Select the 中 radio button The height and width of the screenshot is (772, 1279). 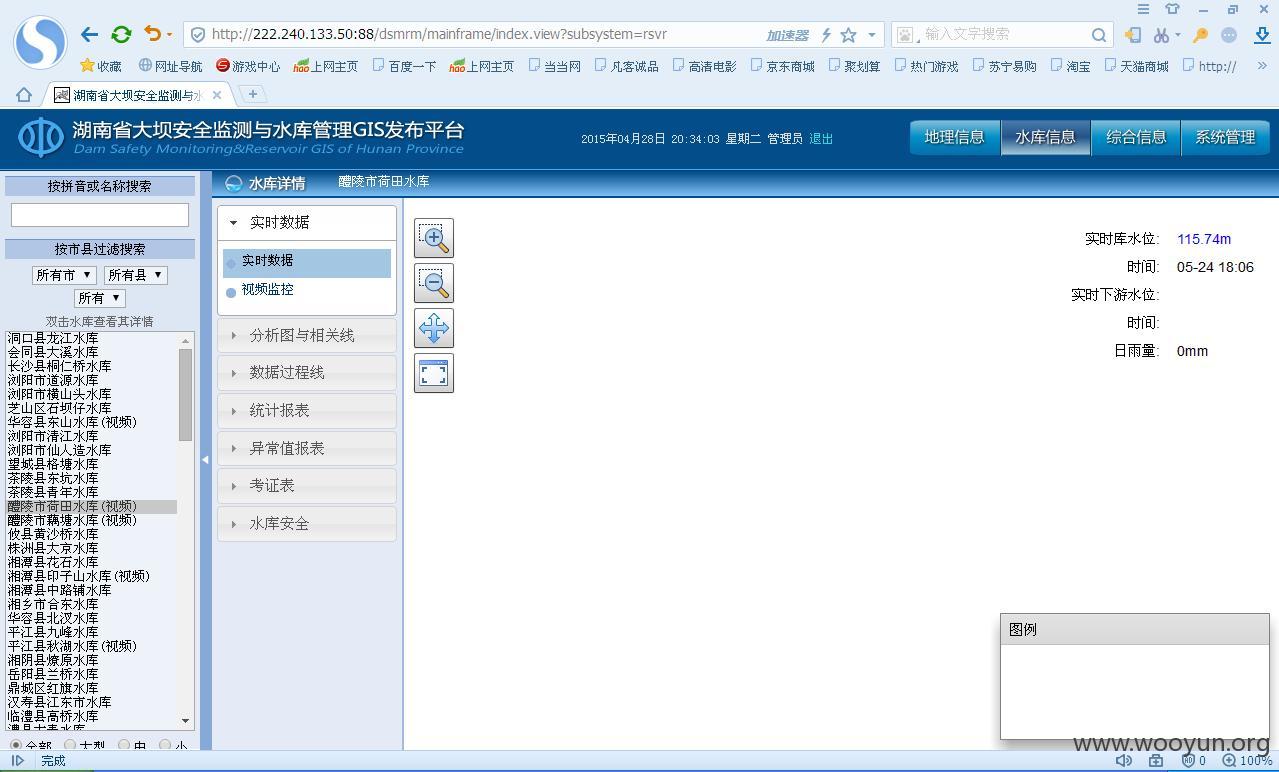124,745
